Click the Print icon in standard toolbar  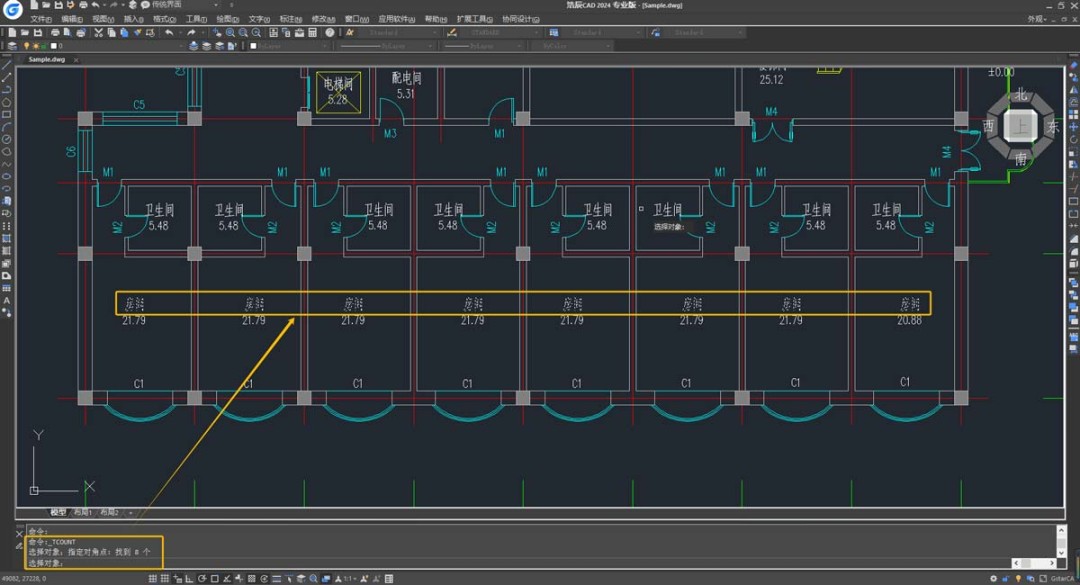(57, 32)
